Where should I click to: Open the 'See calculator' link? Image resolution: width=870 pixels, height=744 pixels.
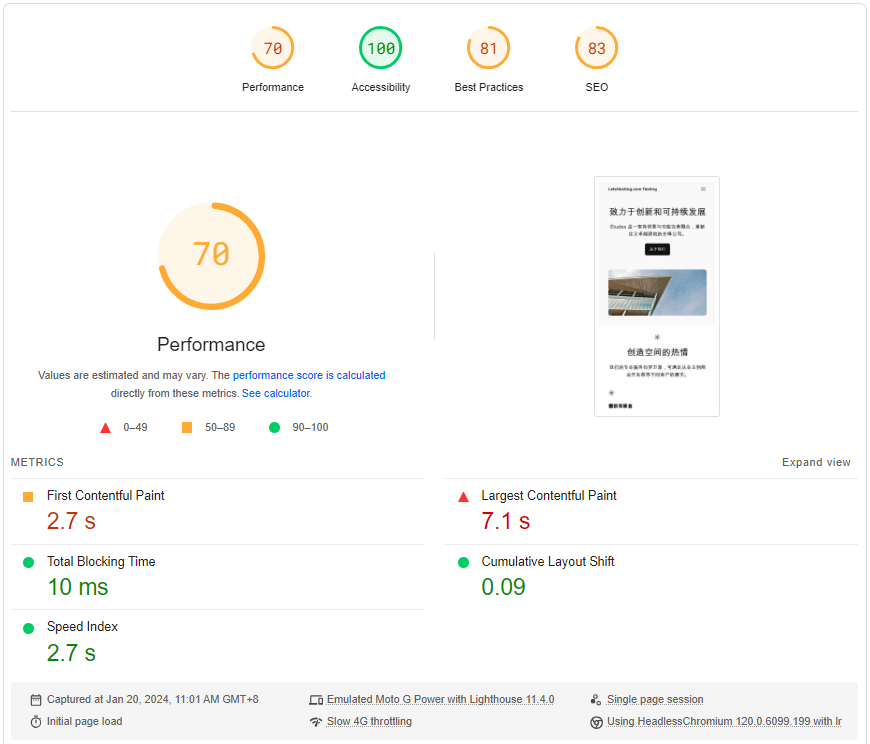click(x=276, y=393)
